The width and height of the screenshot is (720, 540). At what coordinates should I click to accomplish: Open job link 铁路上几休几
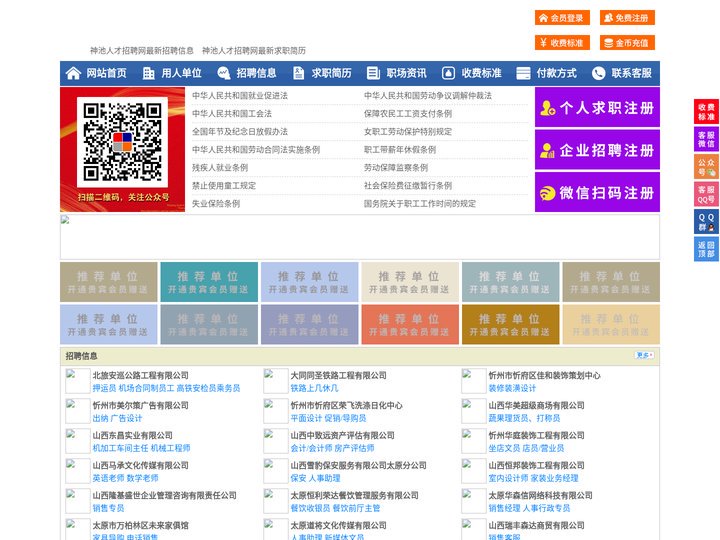pyautogui.click(x=314, y=388)
